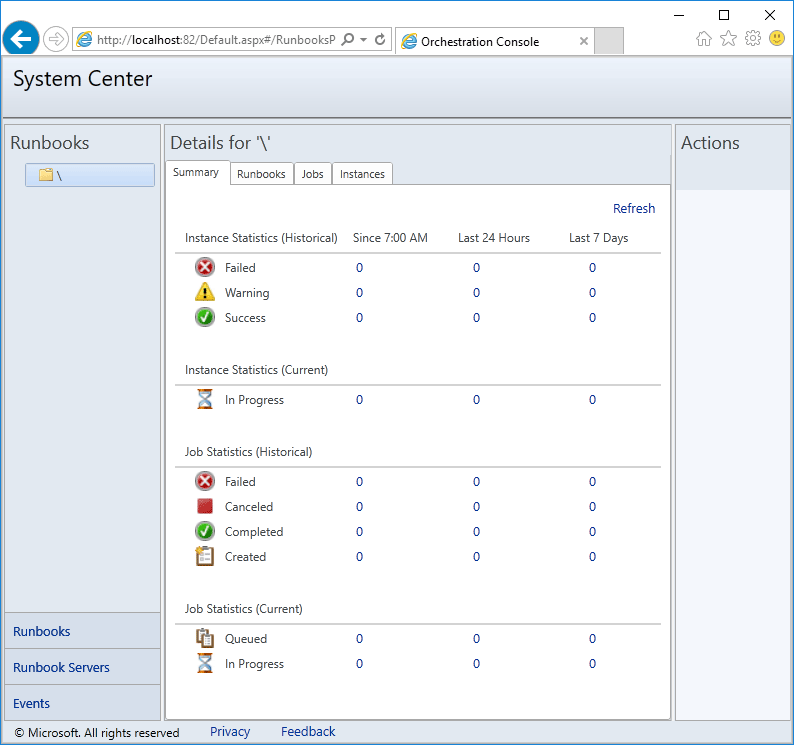The height and width of the screenshot is (745, 794).
Task: Open the Events navigation section
Action: pos(83,703)
